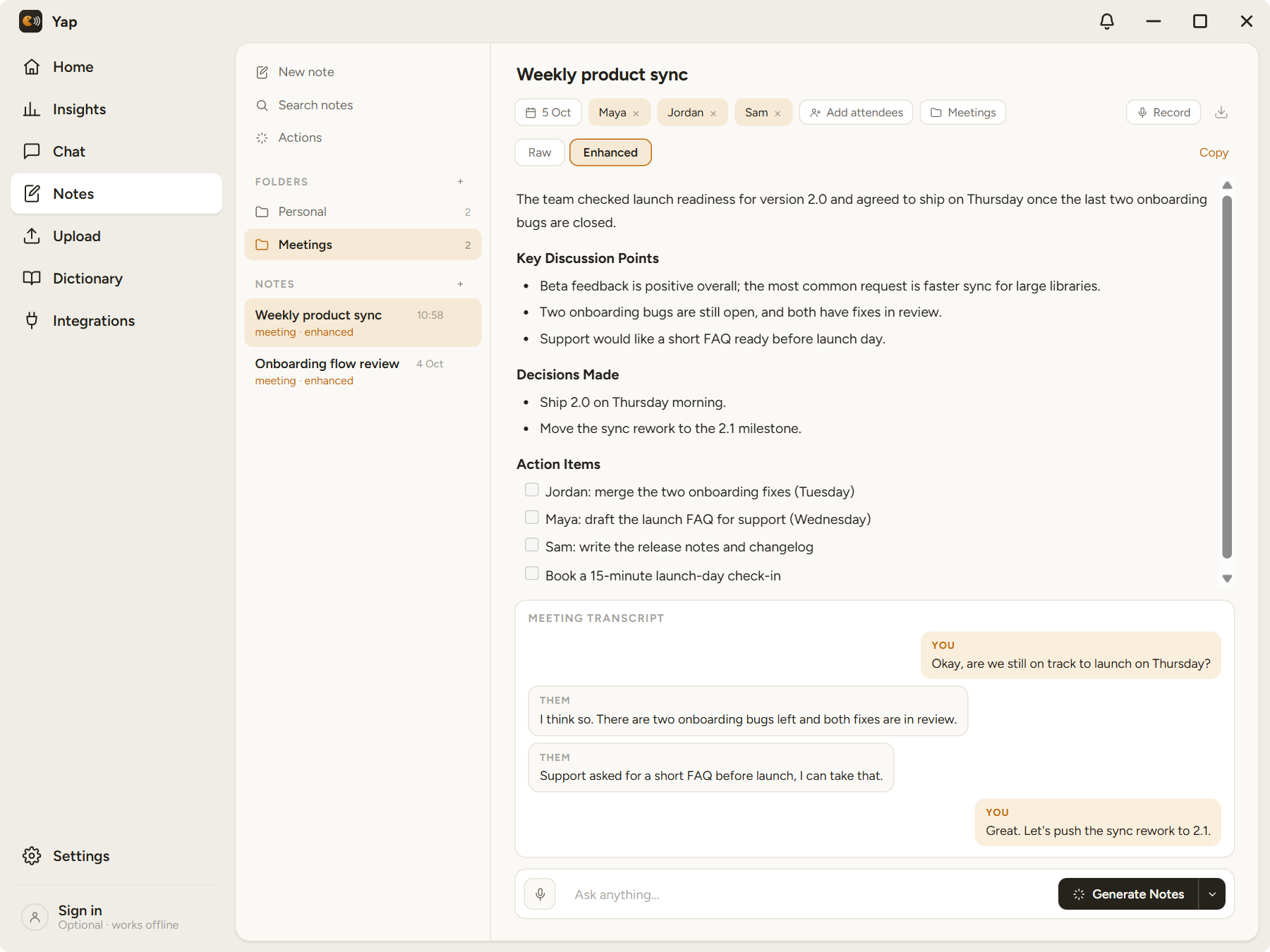Click Sign in at bottom left
The height and width of the screenshot is (952, 1270).
[116, 917]
